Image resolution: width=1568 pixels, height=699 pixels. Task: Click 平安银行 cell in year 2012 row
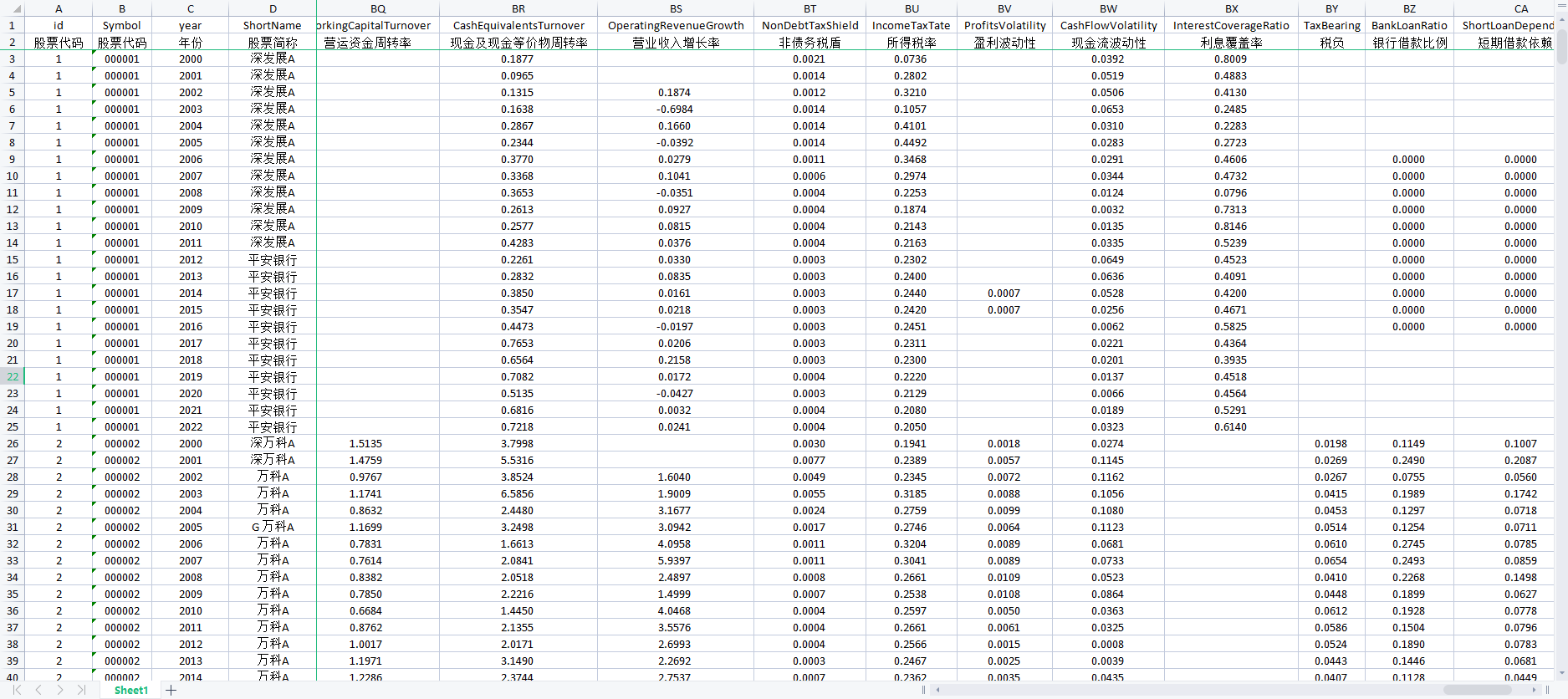click(273, 259)
